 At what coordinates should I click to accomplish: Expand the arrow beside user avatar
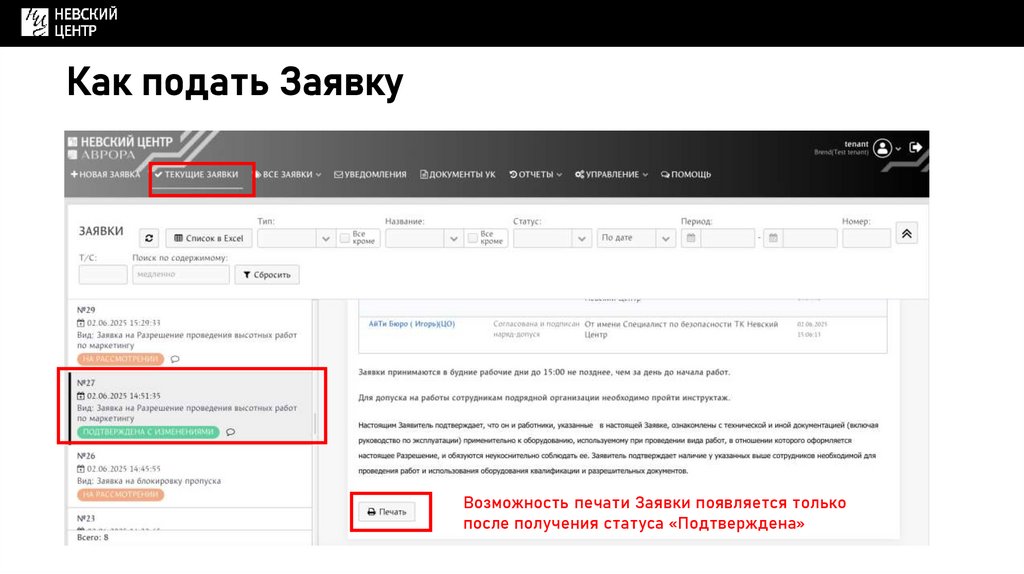coord(898,149)
